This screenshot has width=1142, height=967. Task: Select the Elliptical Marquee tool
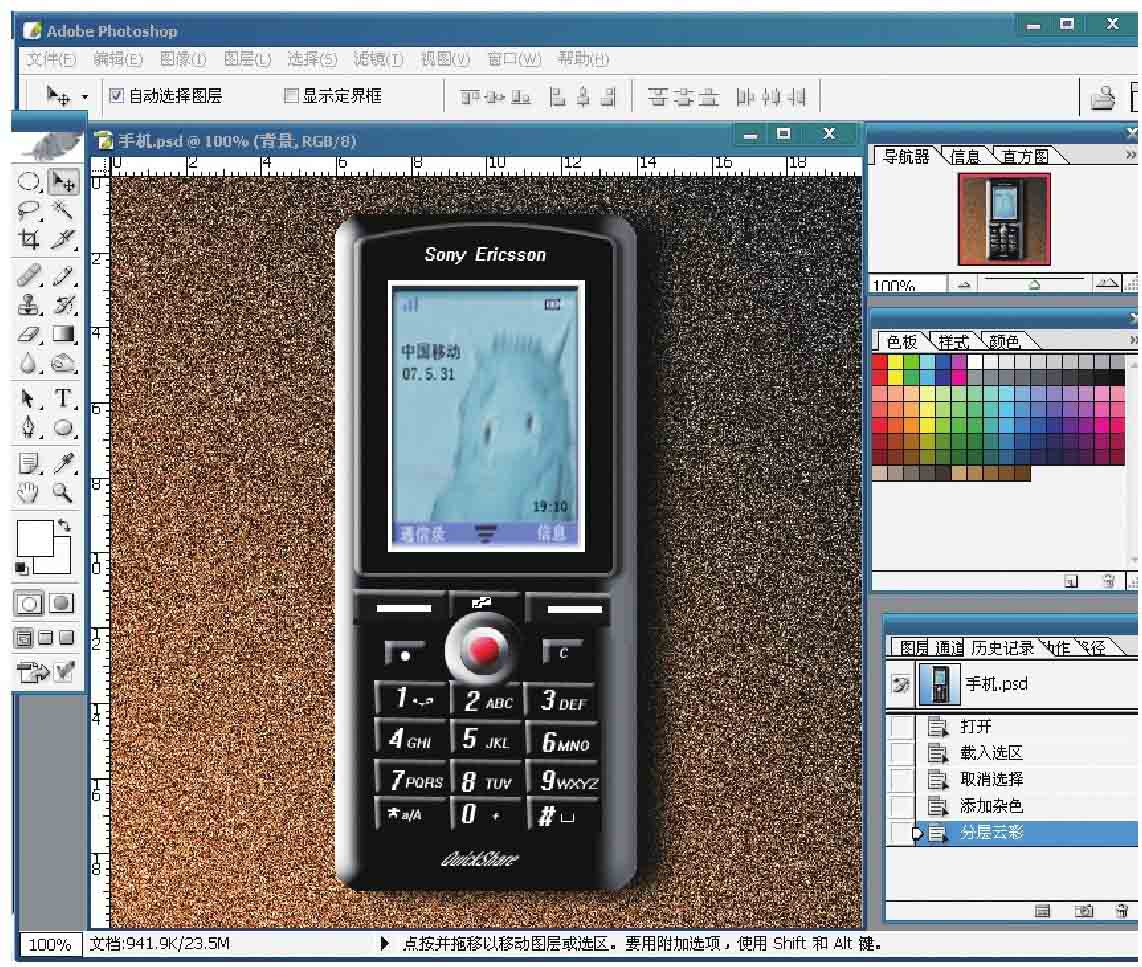[x=28, y=181]
